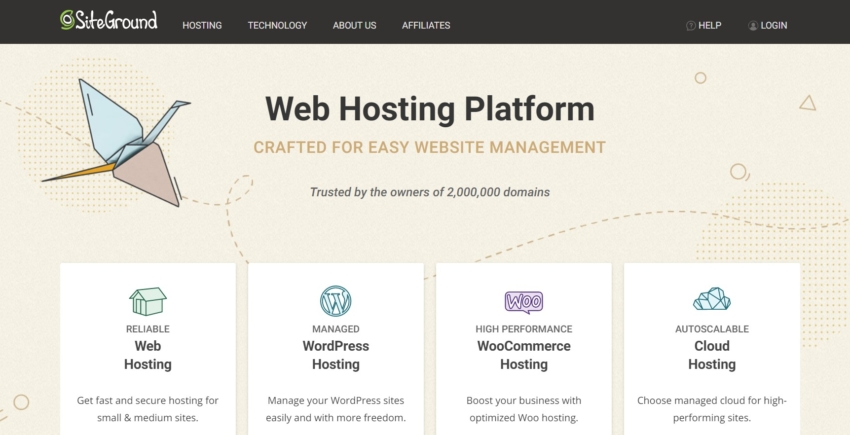850x435 pixels.
Task: Click the Cloud Hosting cloud icon
Action: pos(712,299)
